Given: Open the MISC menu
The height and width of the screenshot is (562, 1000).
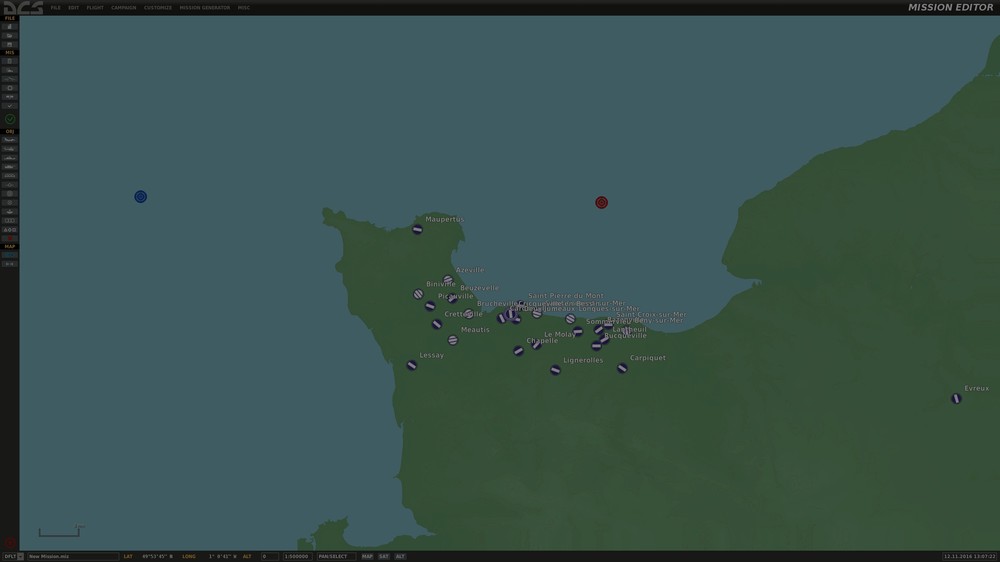Looking at the screenshot, I should pyautogui.click(x=244, y=8).
